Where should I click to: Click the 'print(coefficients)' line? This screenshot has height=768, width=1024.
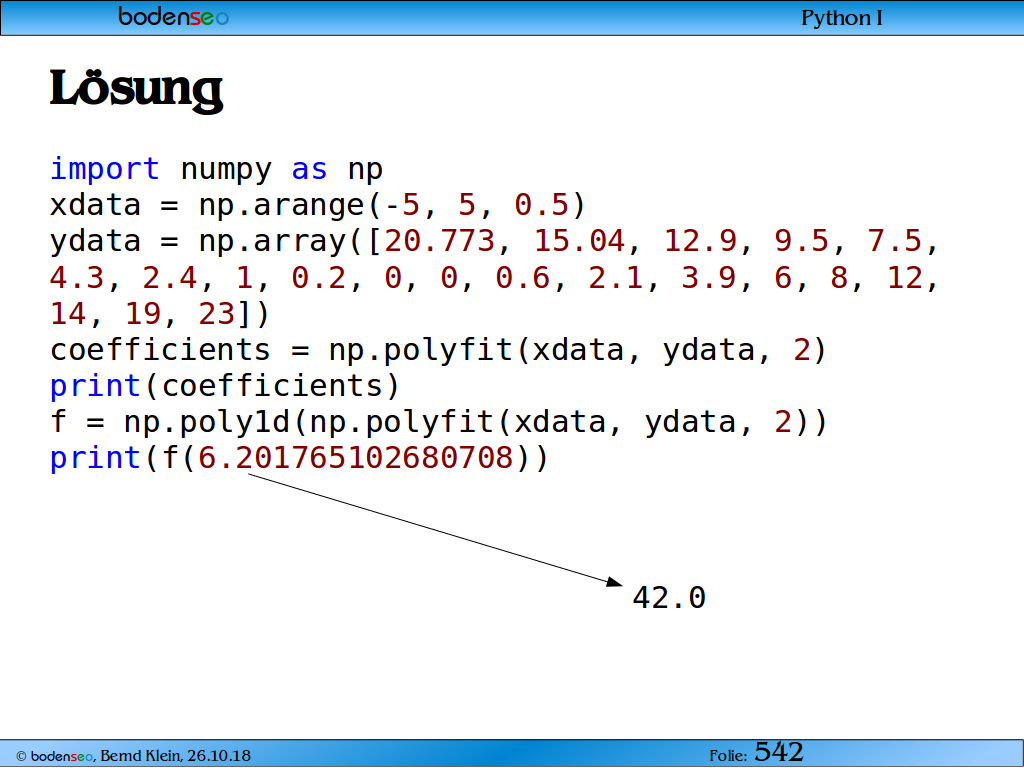coord(225,386)
